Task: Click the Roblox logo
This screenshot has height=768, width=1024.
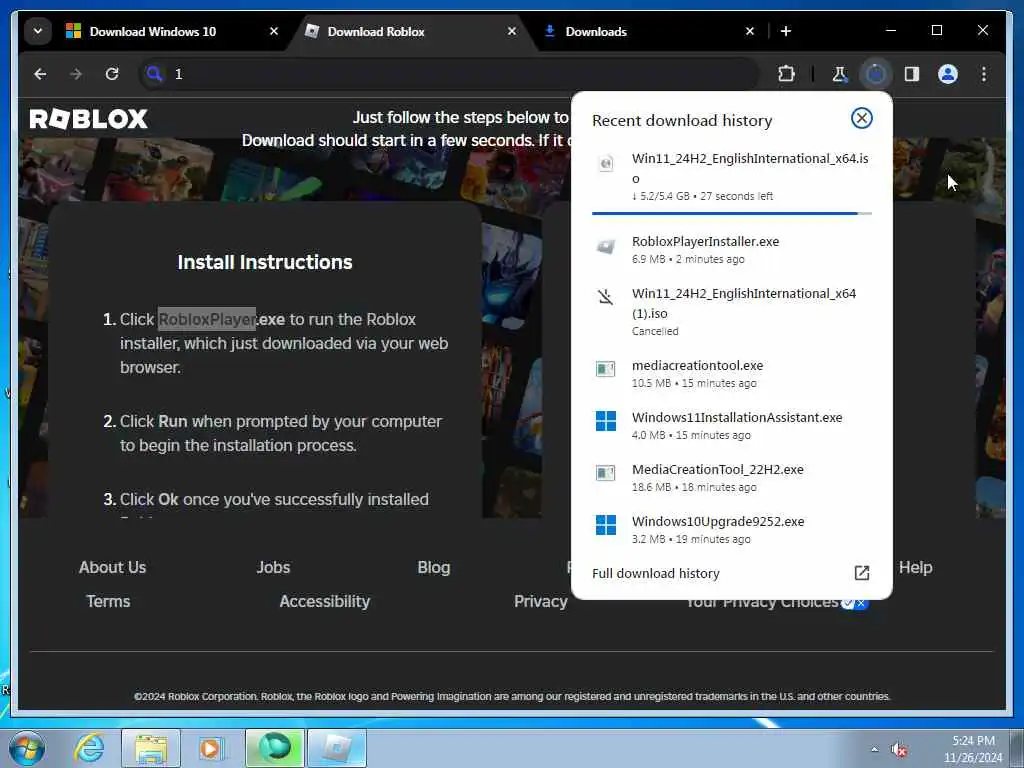Action: tap(89, 119)
